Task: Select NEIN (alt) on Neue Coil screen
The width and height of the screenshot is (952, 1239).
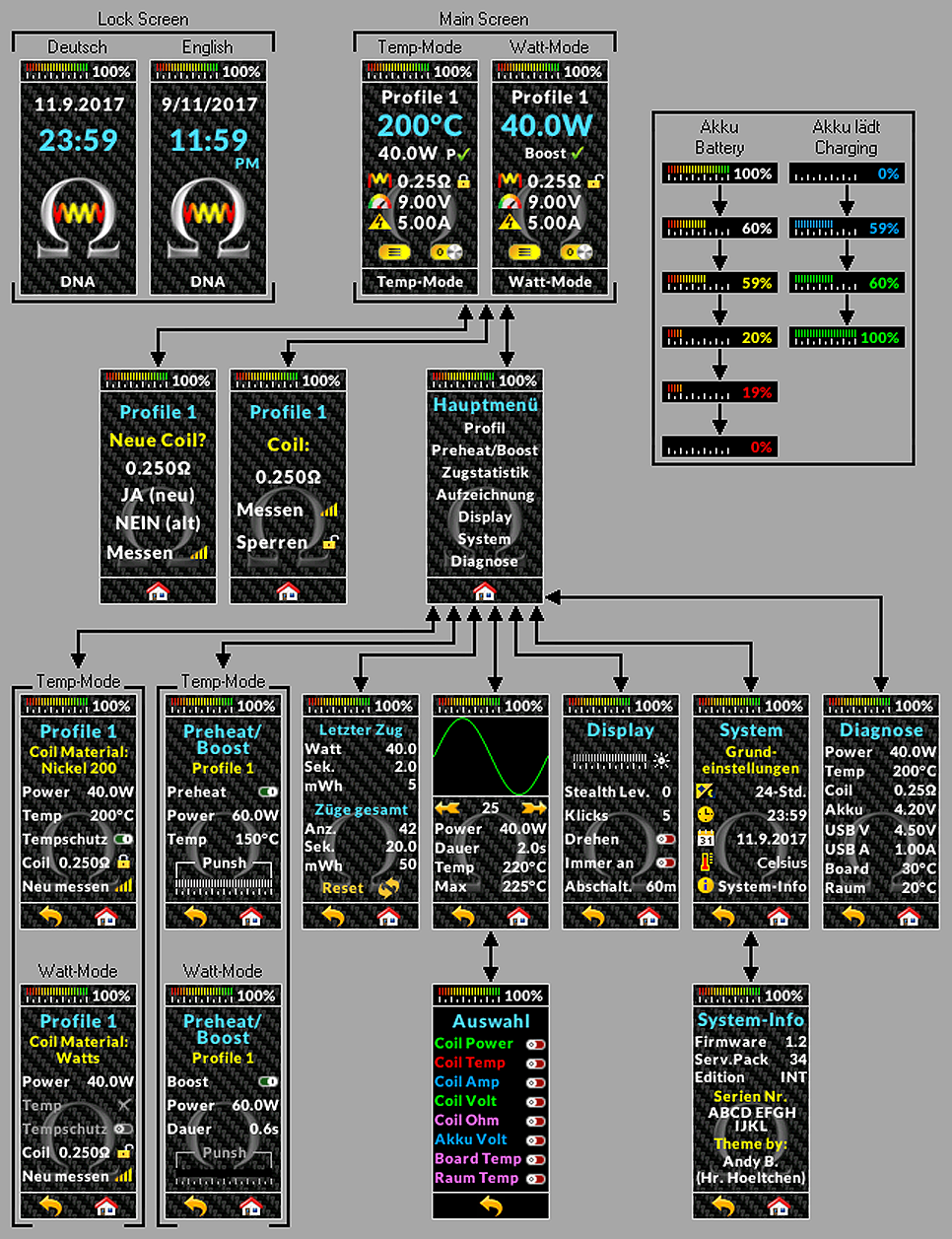Action: [158, 522]
